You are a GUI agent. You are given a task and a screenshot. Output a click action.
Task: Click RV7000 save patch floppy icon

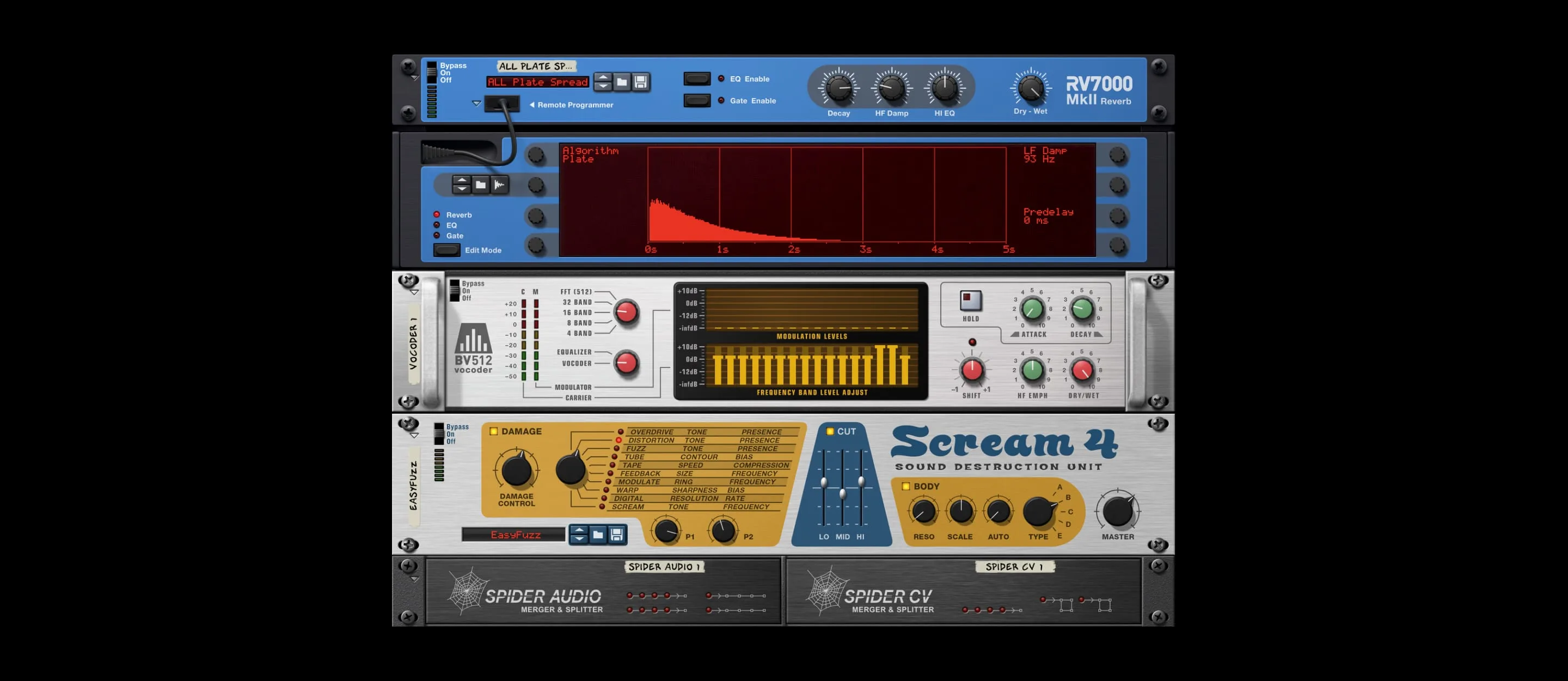tap(640, 82)
